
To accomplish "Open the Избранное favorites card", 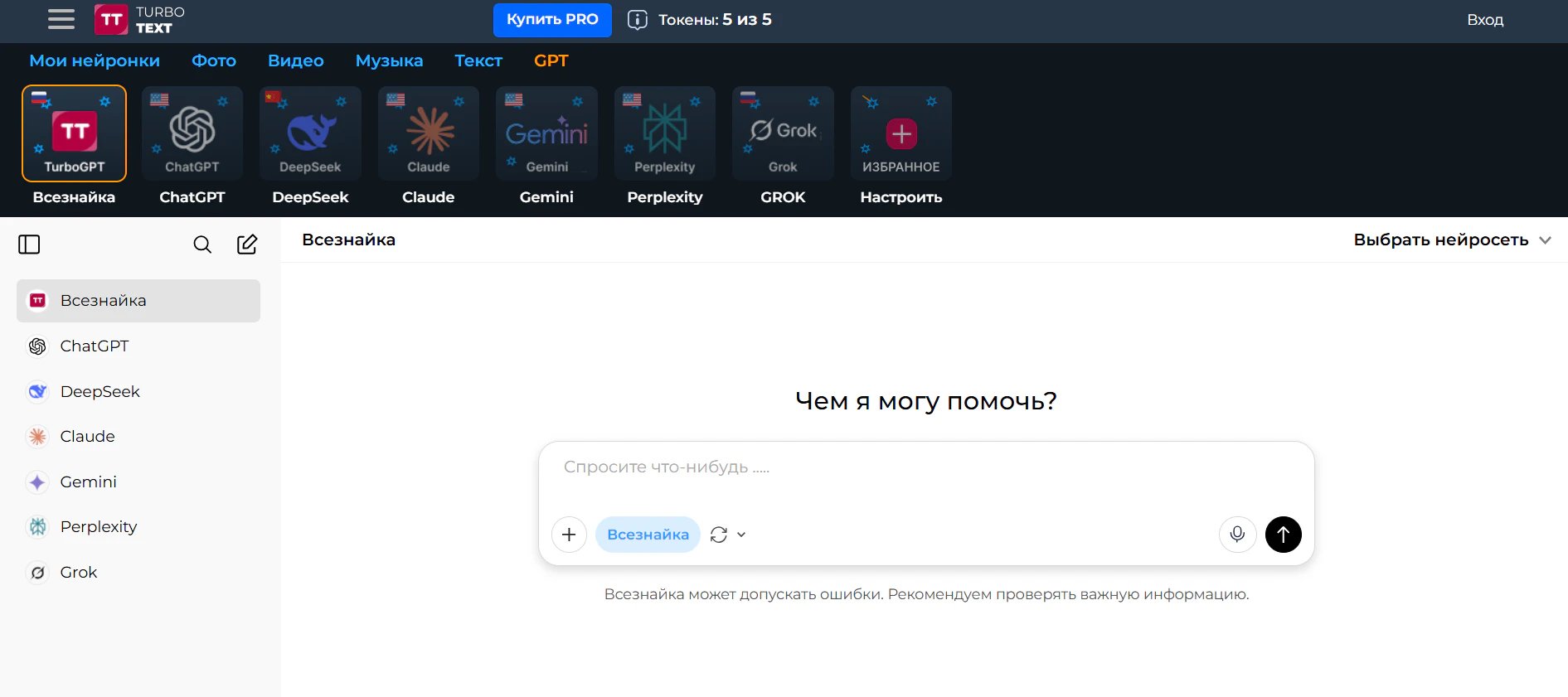I will click(x=901, y=133).
